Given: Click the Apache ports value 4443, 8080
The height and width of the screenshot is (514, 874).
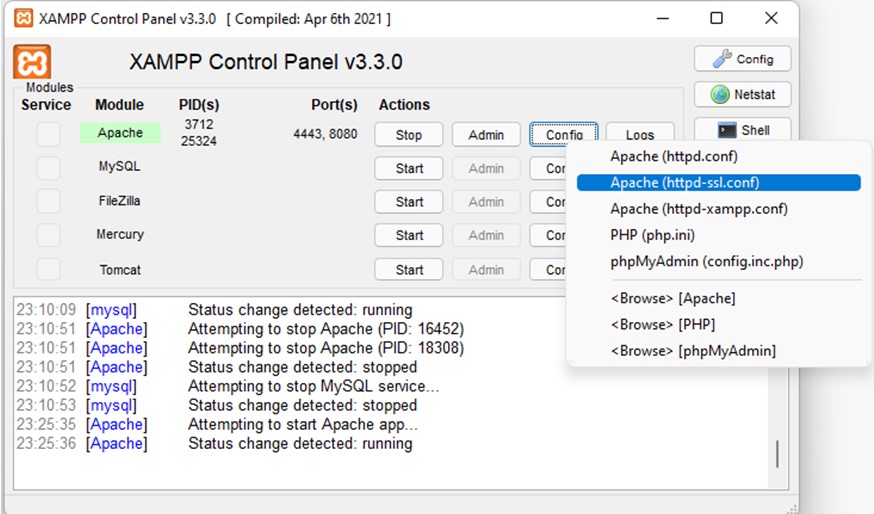Looking at the screenshot, I should point(325,134).
